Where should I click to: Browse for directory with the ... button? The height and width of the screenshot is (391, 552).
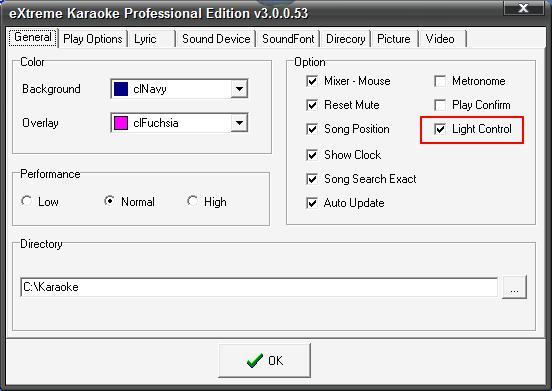point(514,287)
